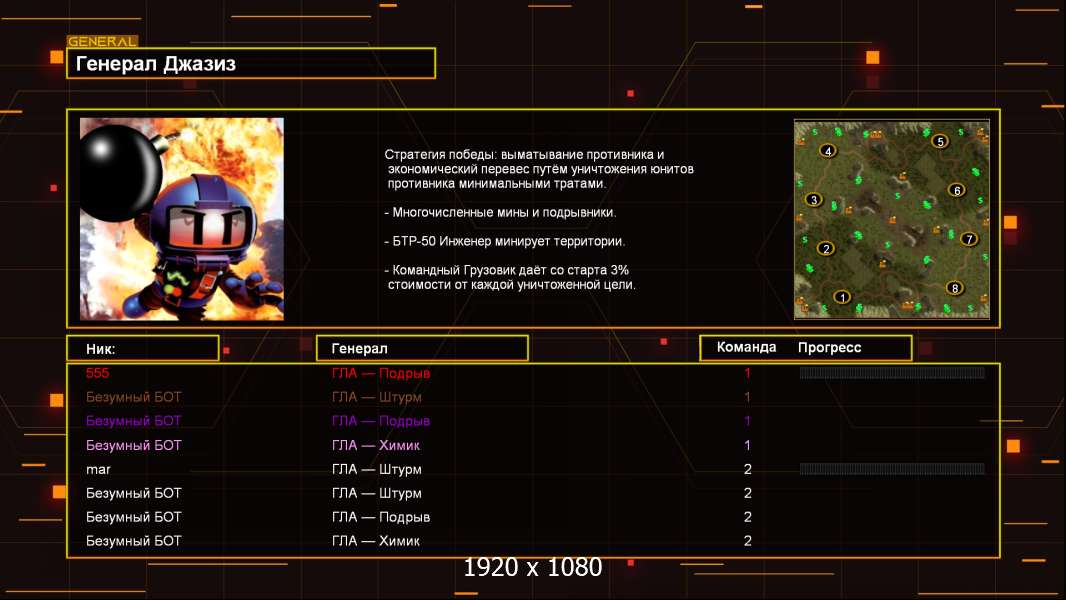The height and width of the screenshot is (600, 1066).
Task: Select the nickname 'mar'
Action: click(98, 470)
